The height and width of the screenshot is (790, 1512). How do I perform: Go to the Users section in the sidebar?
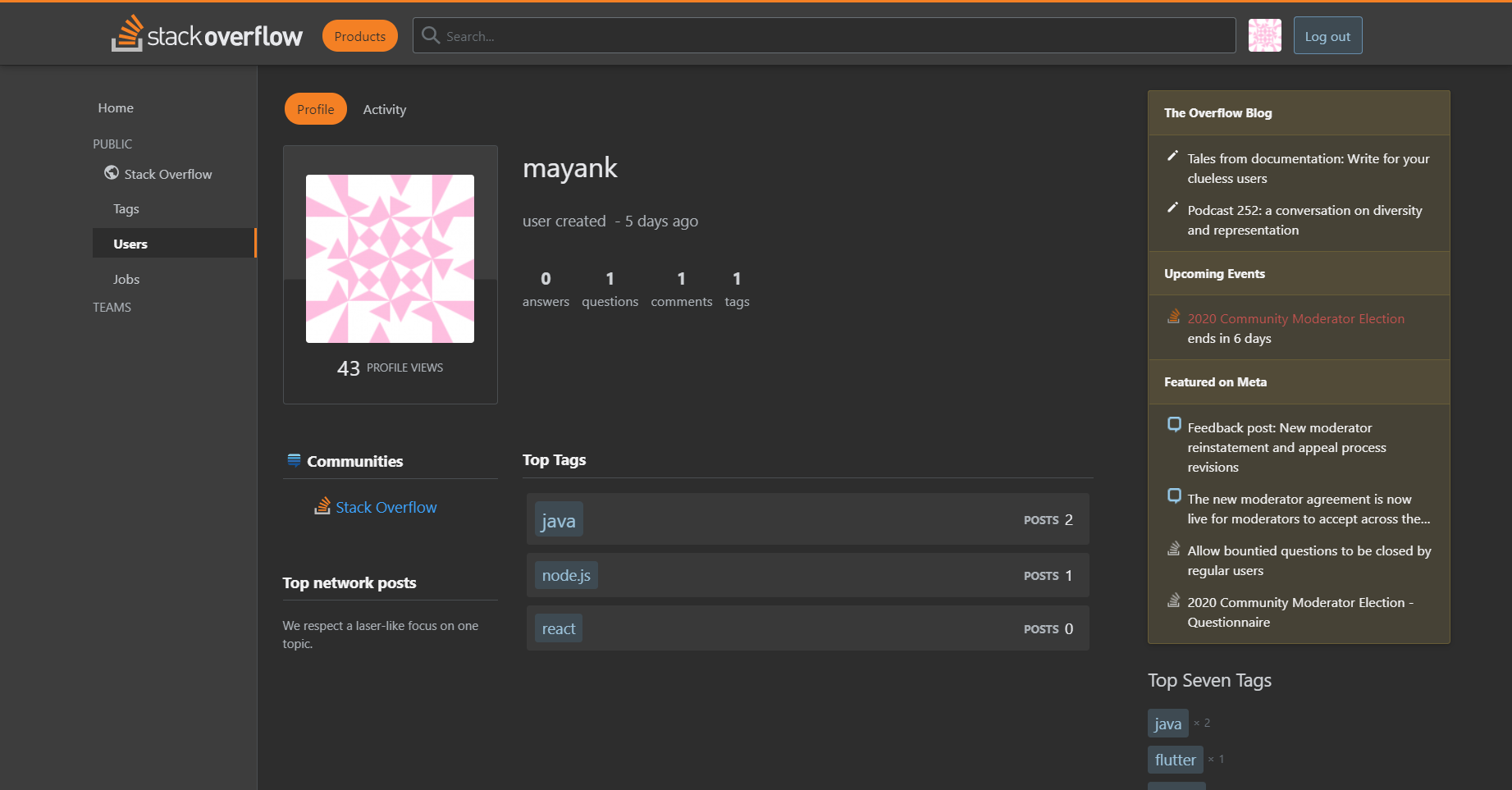130,243
